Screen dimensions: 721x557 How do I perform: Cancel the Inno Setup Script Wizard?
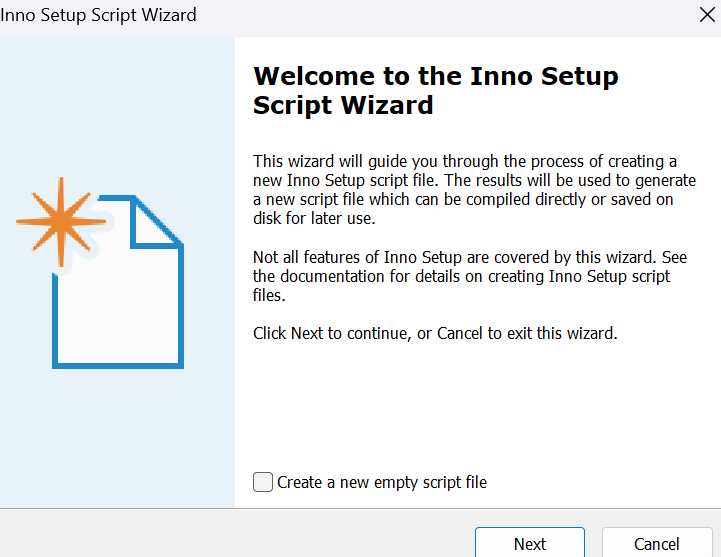point(657,543)
